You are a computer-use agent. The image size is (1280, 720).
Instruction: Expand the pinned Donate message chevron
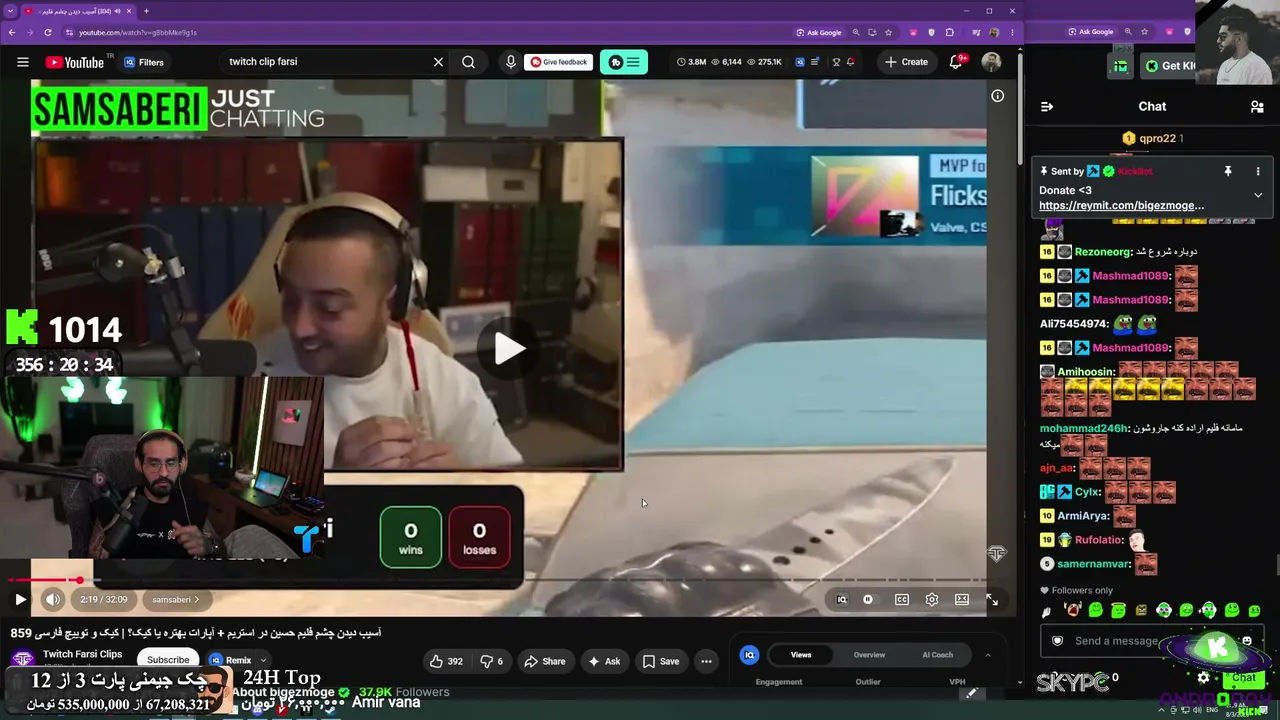pyautogui.click(x=1258, y=195)
